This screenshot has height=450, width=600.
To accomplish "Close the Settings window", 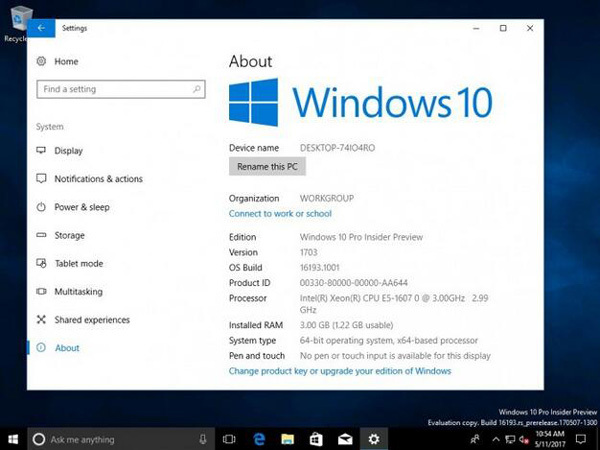I will (530, 28).
